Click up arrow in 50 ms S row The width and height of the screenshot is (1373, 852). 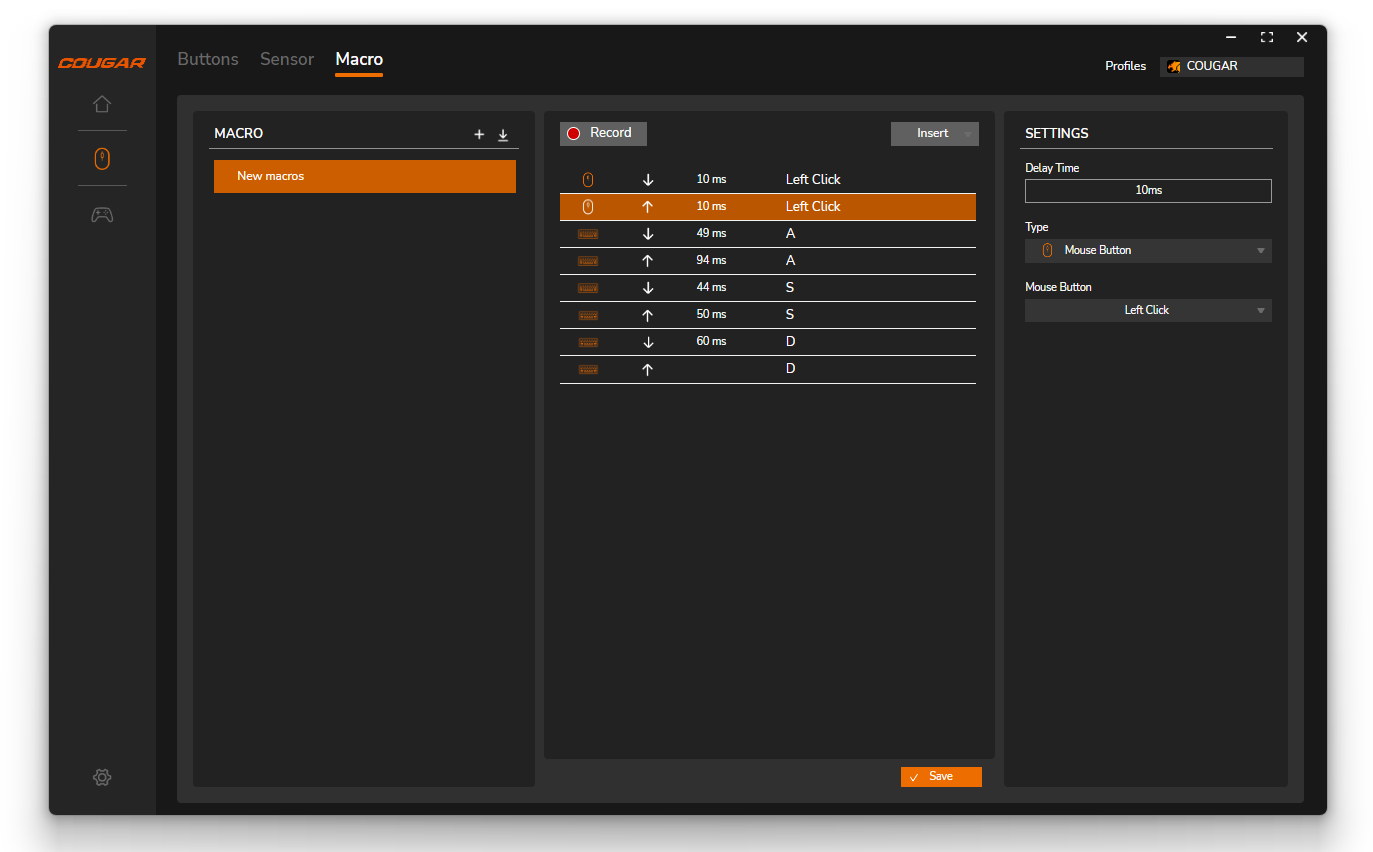(648, 315)
